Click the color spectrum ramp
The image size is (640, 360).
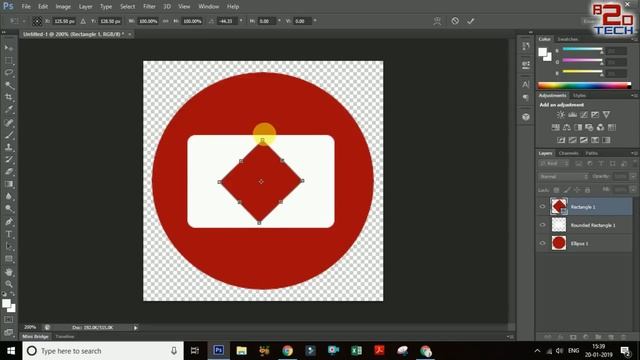tap(584, 85)
